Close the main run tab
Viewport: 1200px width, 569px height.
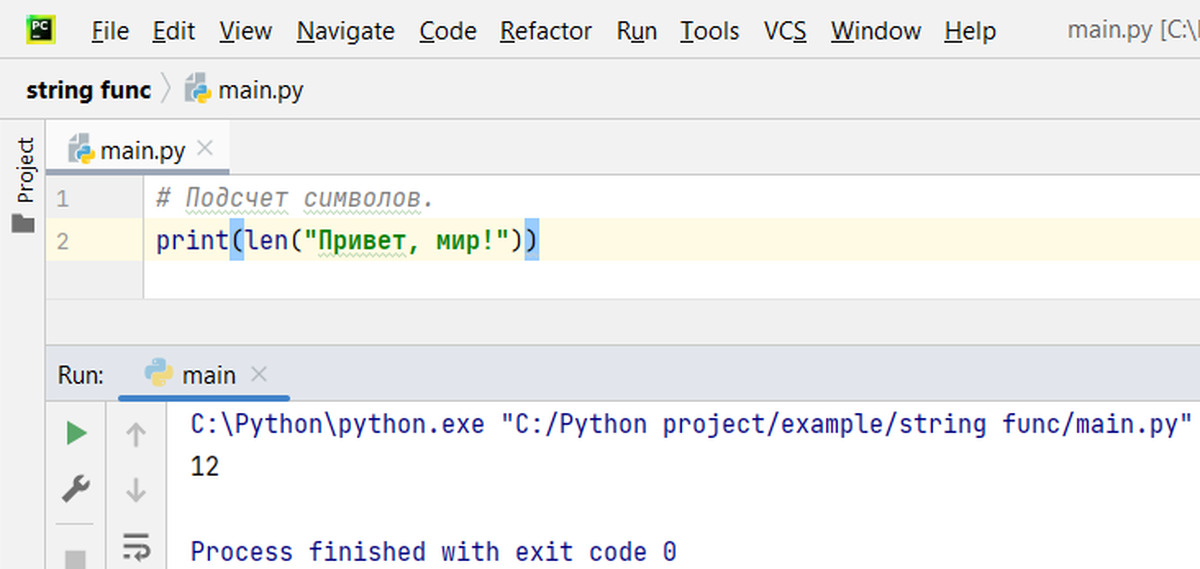[x=259, y=375]
